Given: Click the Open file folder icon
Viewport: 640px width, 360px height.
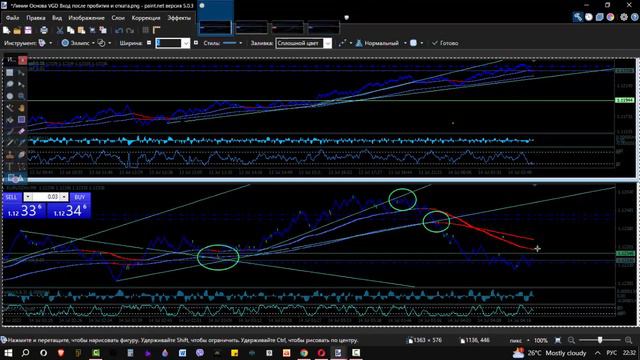Looking at the screenshot, I should pyautogui.click(x=17, y=30).
